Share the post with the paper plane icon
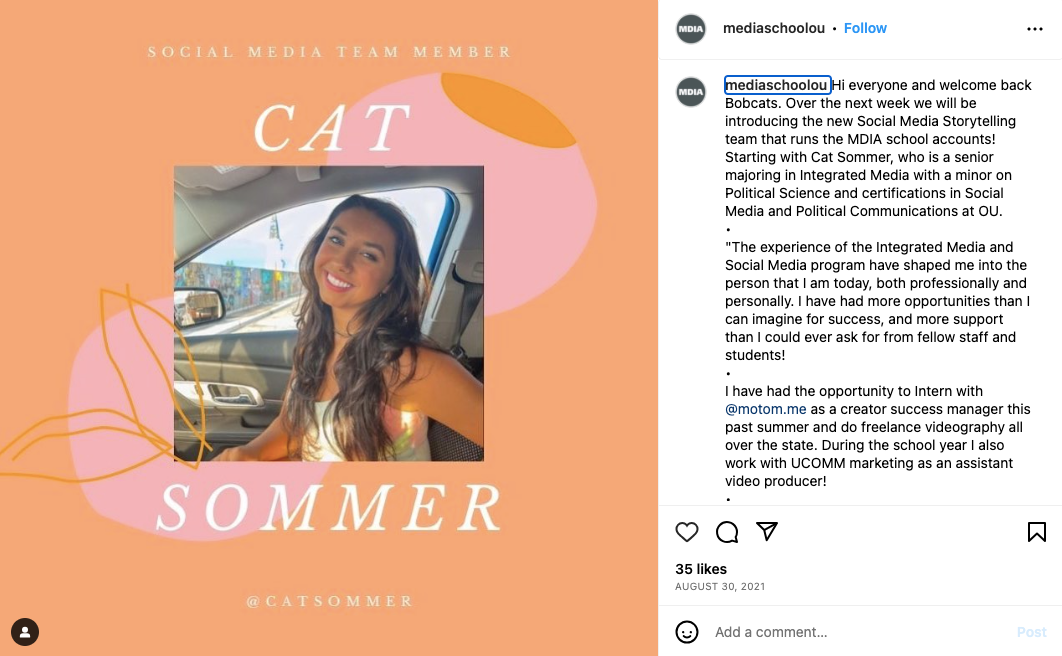This screenshot has height=656, width=1062. (767, 531)
